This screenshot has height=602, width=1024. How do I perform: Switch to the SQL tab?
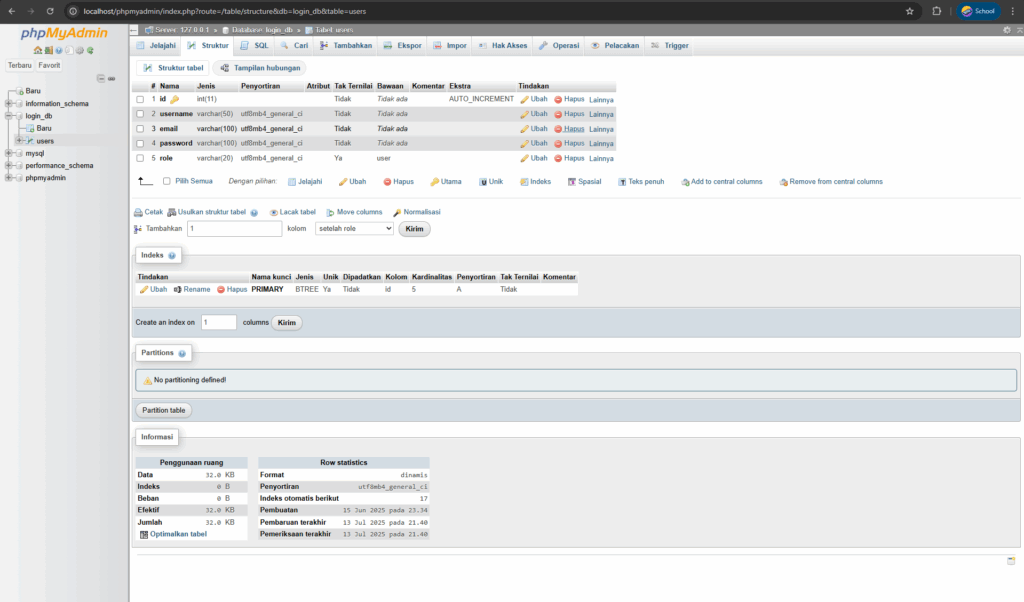(x=255, y=46)
